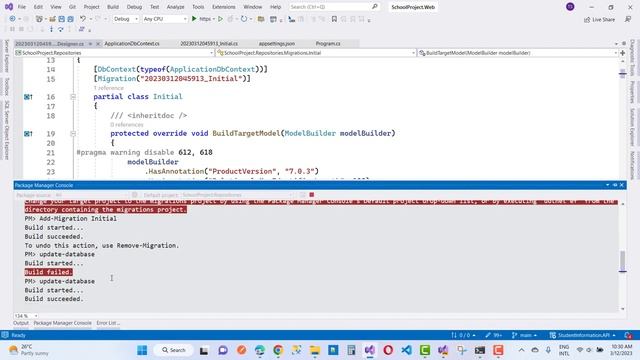This screenshot has width=640, height=360.
Task: Click the Live Share button
Action: [599, 19]
